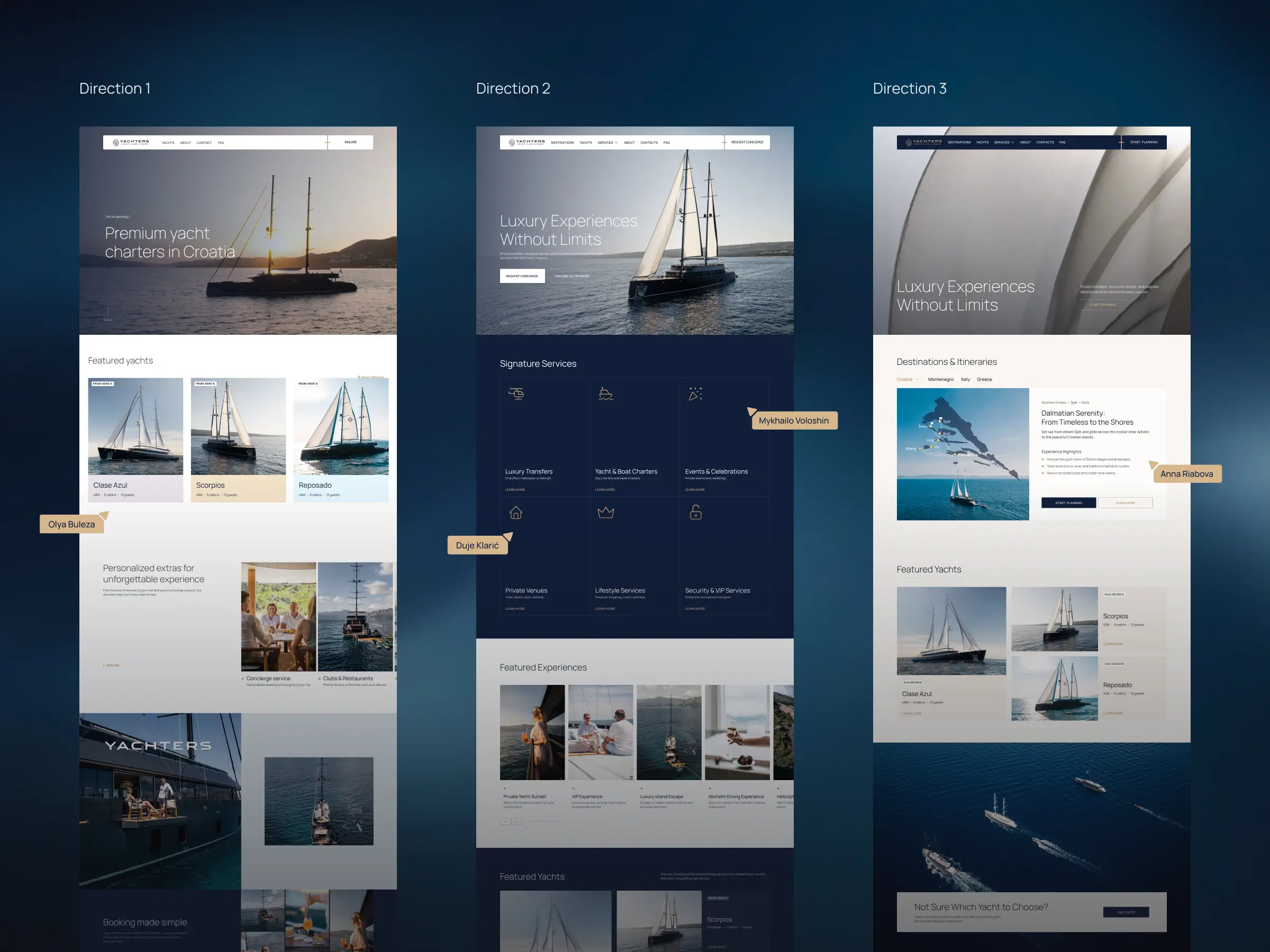Click the Clubs & Restaurants photo
Screen dimensions: 1270x952
click(356, 617)
